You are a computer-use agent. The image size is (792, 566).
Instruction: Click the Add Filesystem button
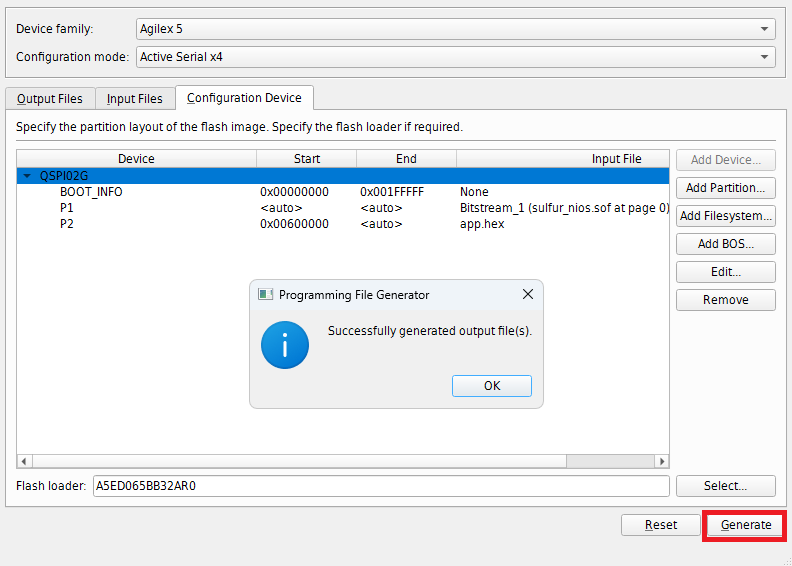point(725,216)
